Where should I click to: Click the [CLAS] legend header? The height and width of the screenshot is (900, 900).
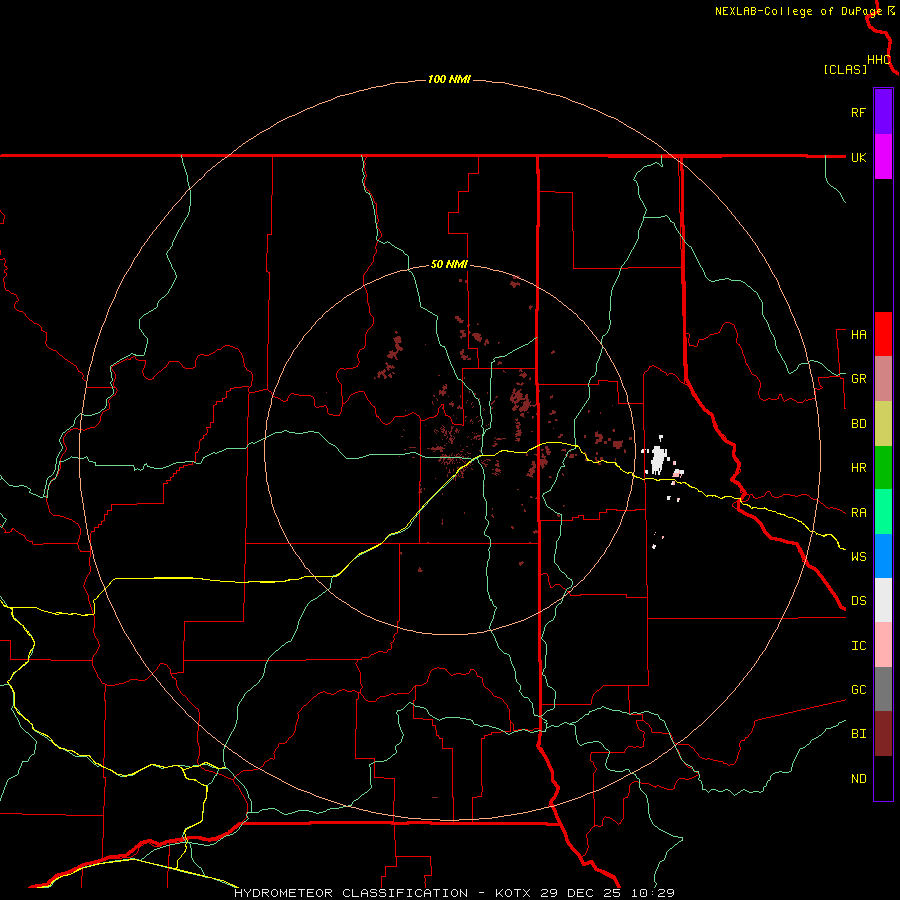pos(845,70)
